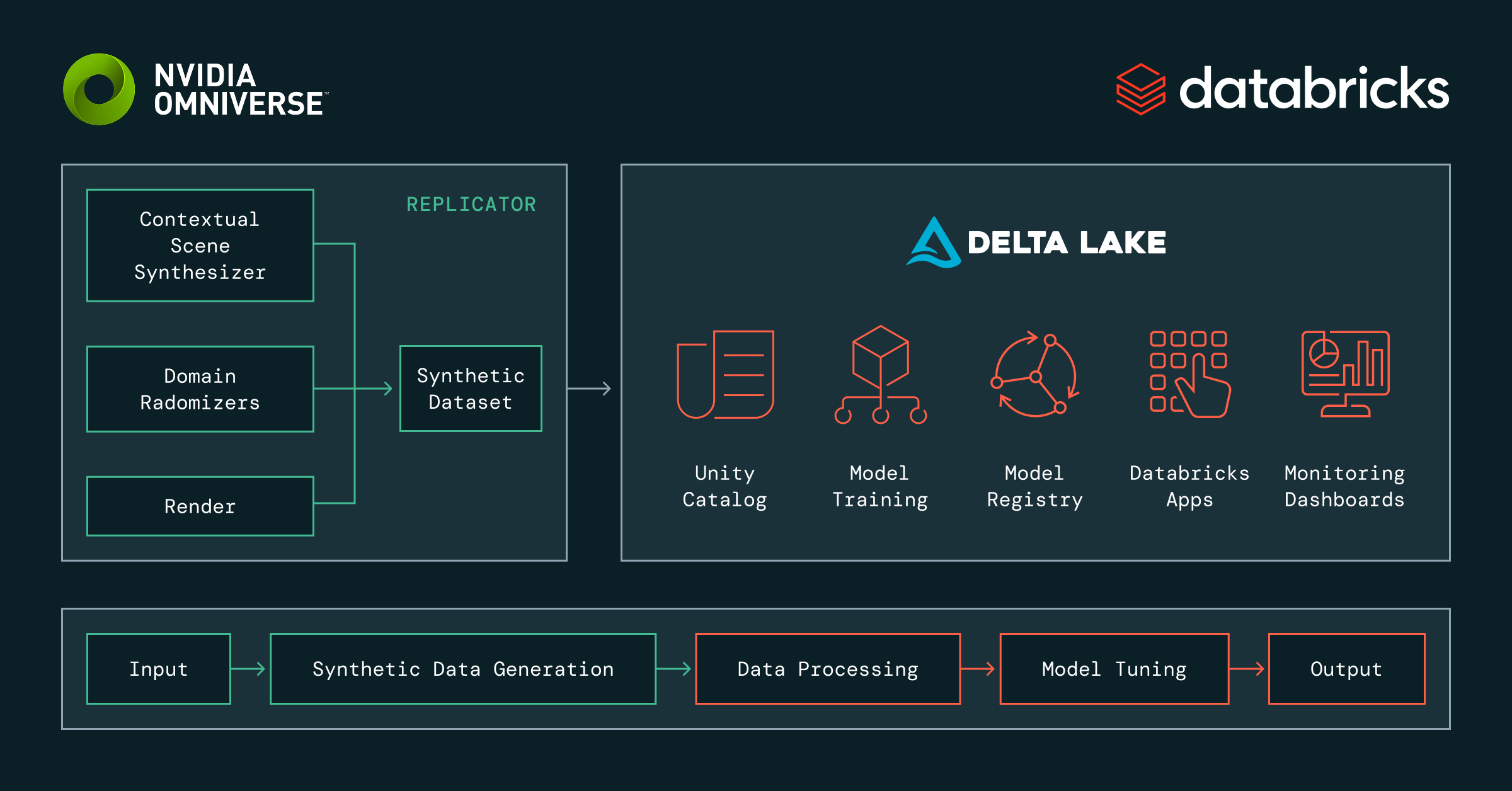This screenshot has height=791, width=1512.
Task: Switch to the REPLICATOR tab
Action: [471, 204]
